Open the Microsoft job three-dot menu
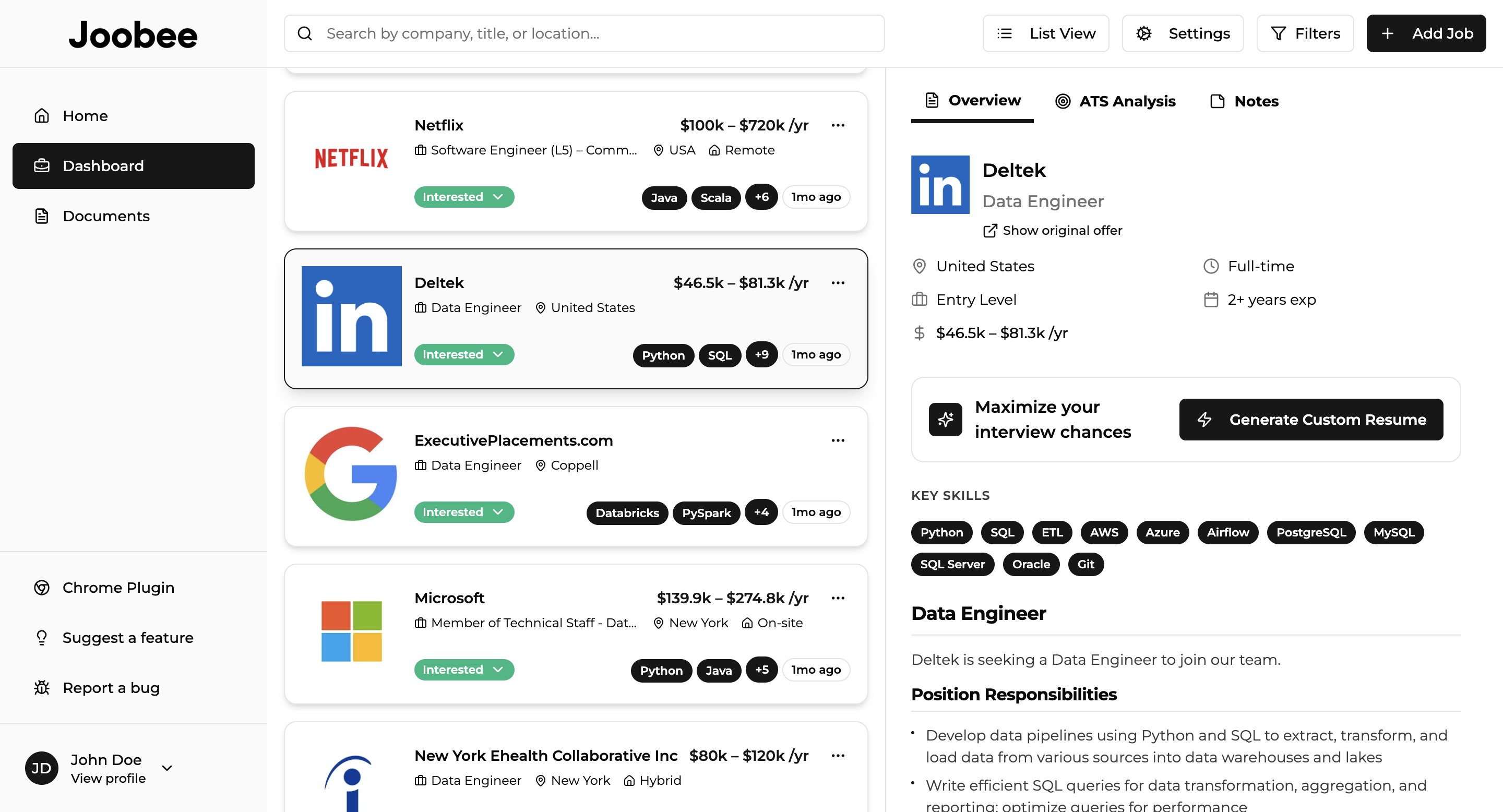The image size is (1503, 812). click(838, 598)
